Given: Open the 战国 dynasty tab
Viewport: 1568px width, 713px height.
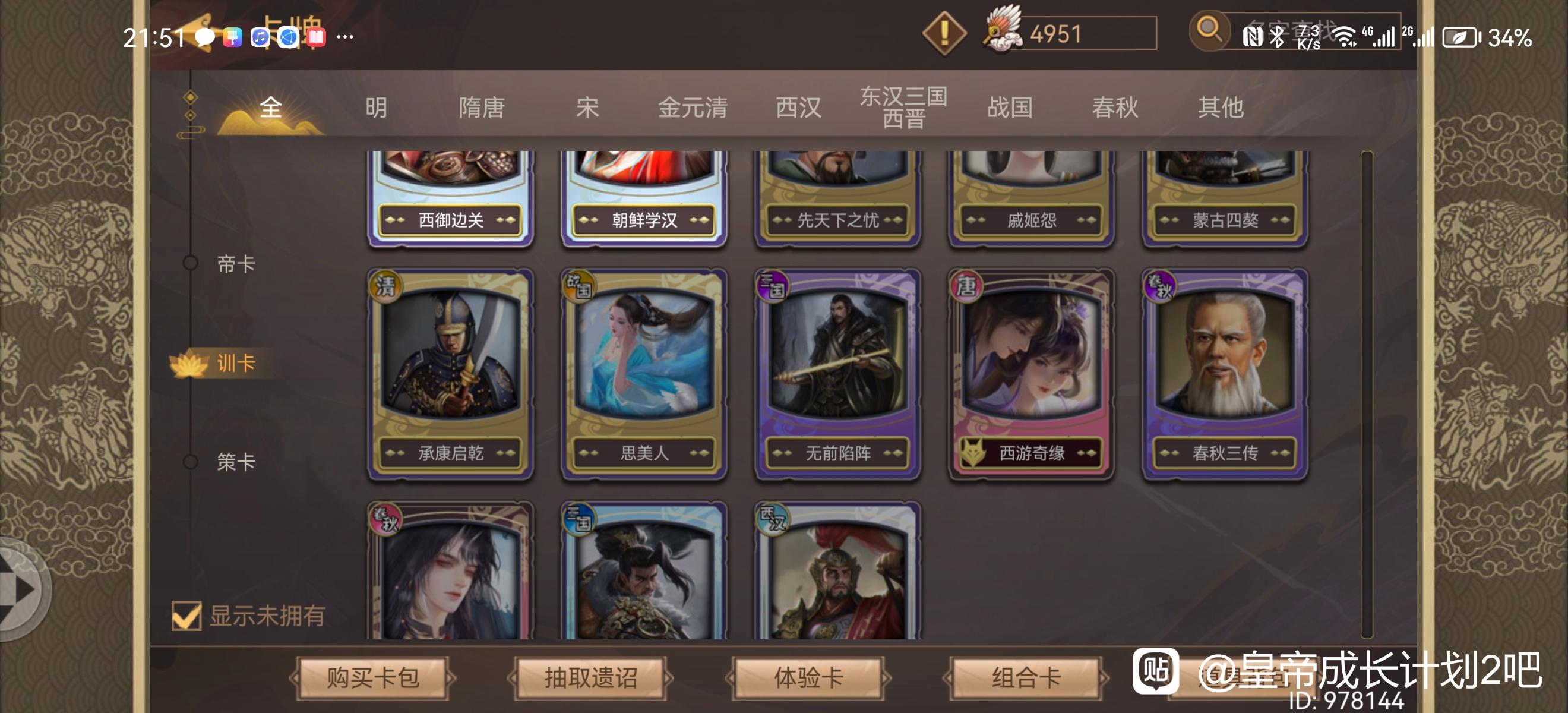Looking at the screenshot, I should click(x=1010, y=108).
